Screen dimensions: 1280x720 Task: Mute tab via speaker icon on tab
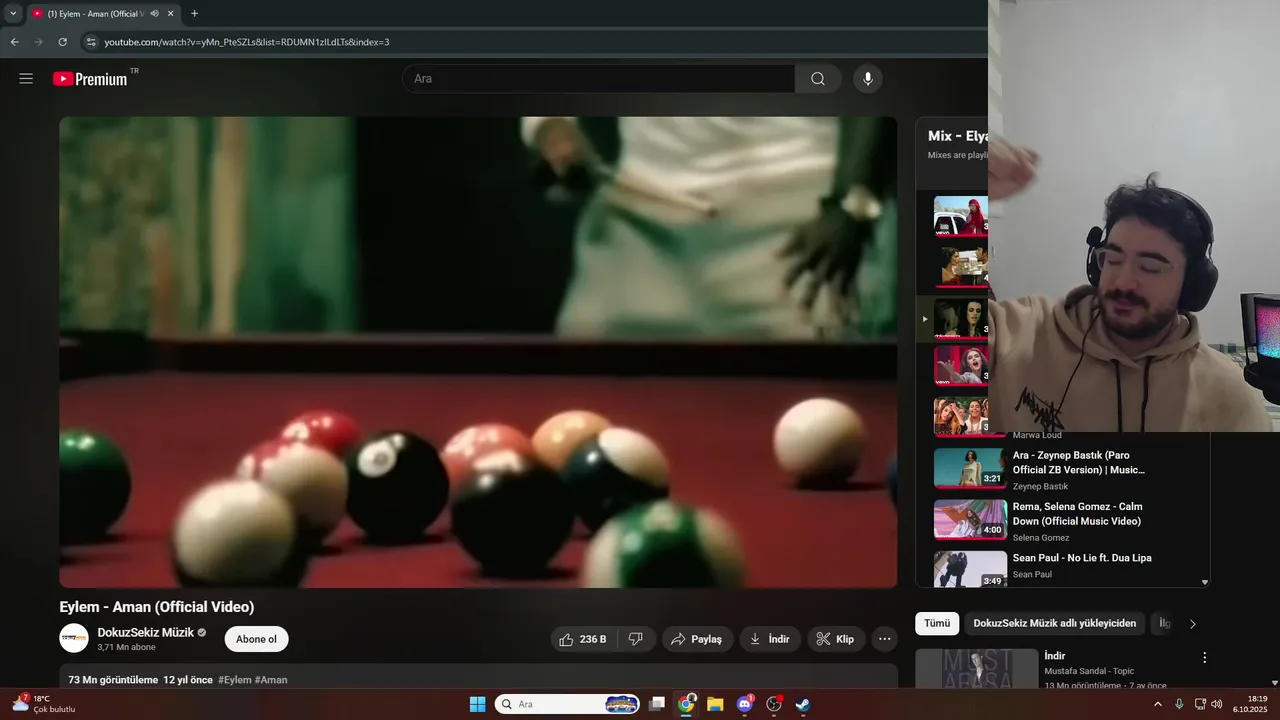click(154, 14)
